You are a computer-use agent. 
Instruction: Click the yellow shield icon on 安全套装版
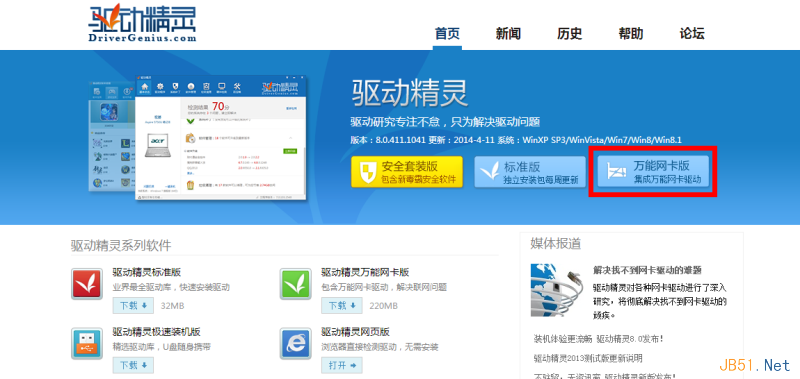[x=367, y=172]
